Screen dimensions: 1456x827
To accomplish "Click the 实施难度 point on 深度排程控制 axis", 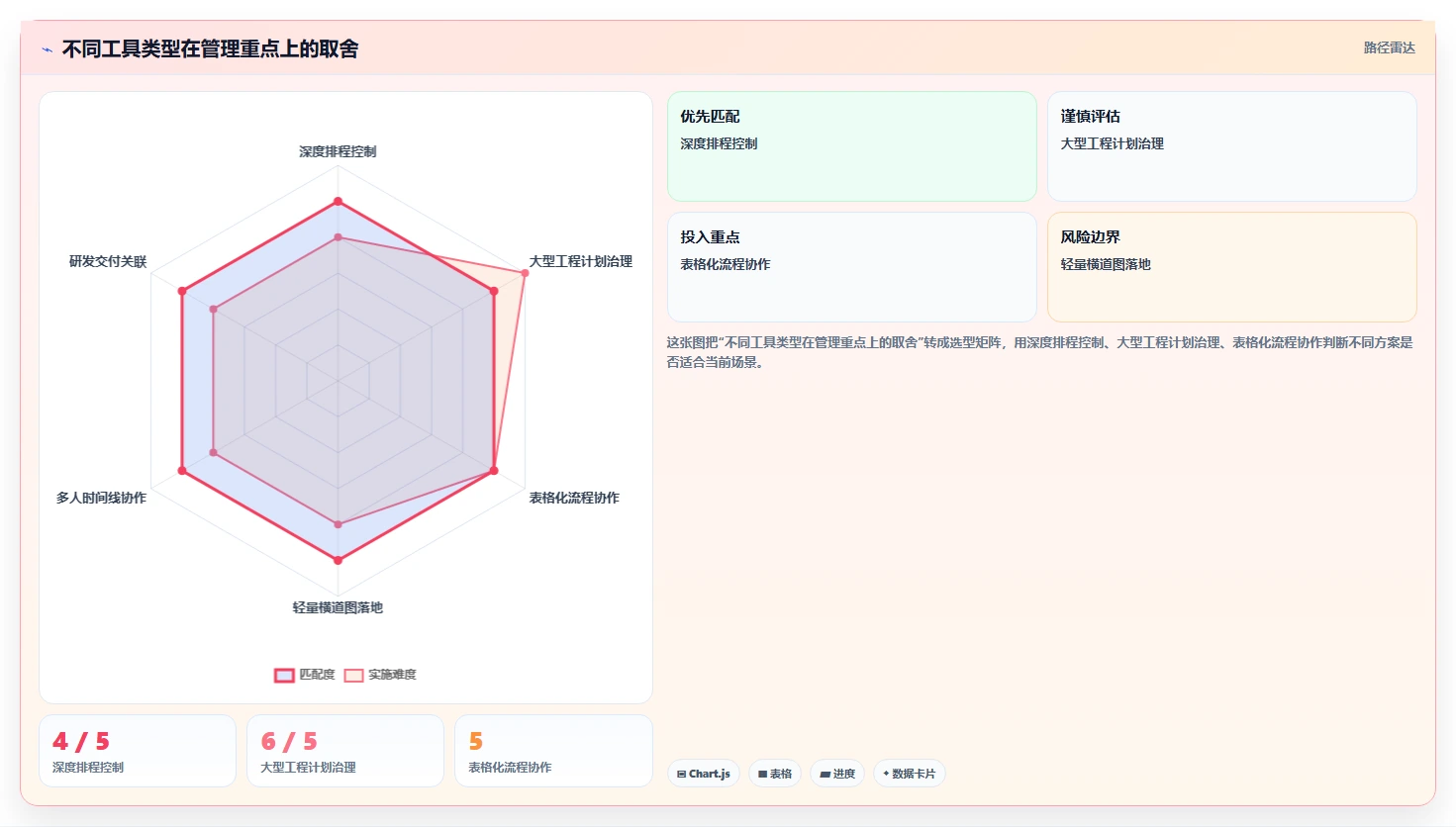I will click(338, 237).
